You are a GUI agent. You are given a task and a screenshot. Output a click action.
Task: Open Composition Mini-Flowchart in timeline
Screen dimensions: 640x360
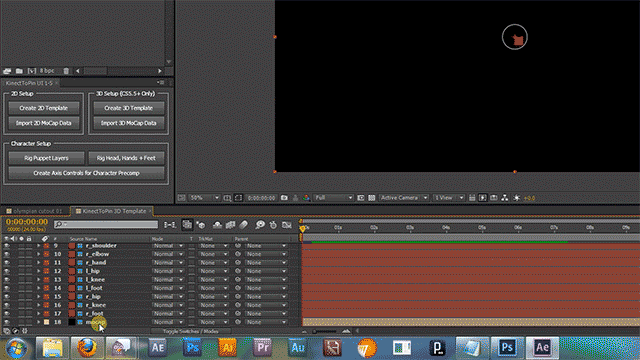click(170, 225)
